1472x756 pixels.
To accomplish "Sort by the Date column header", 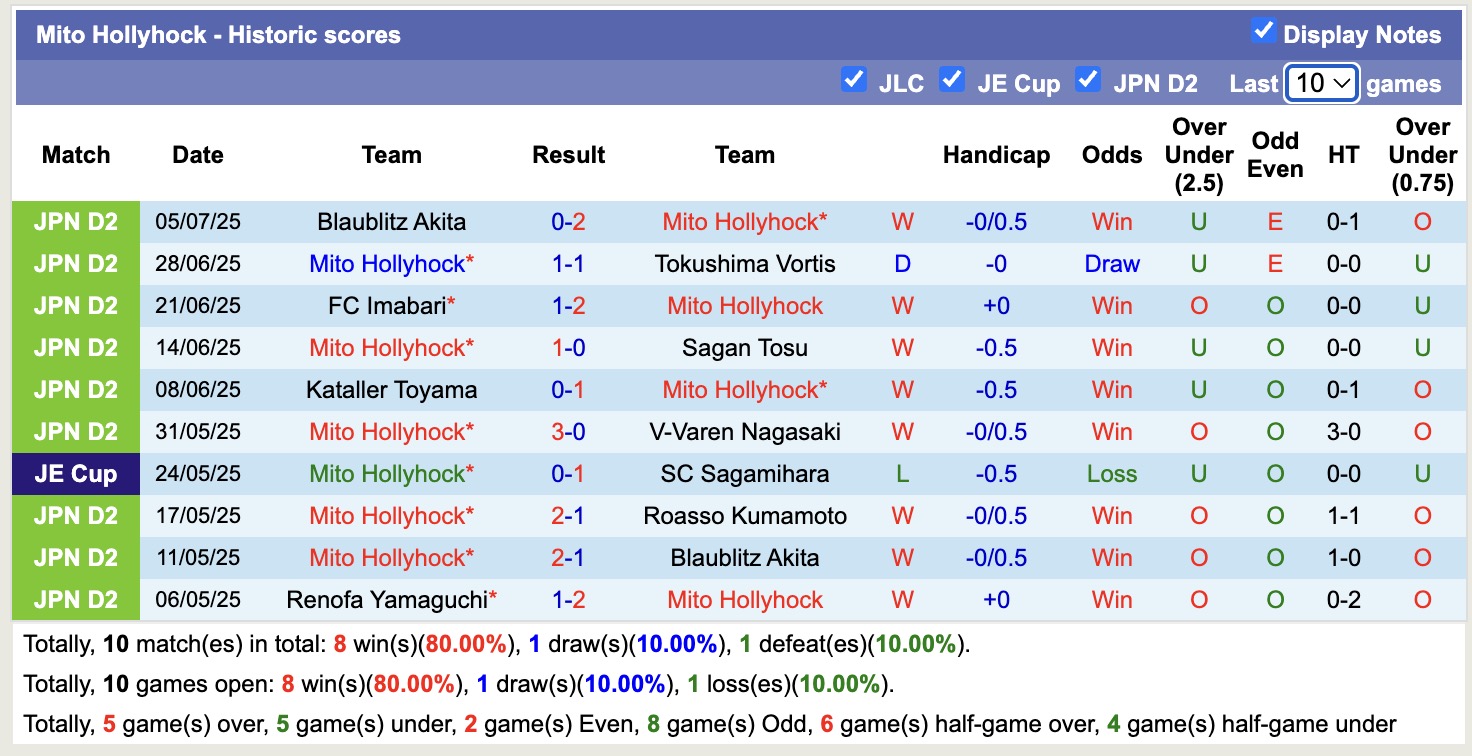I will pyautogui.click(x=197, y=155).
